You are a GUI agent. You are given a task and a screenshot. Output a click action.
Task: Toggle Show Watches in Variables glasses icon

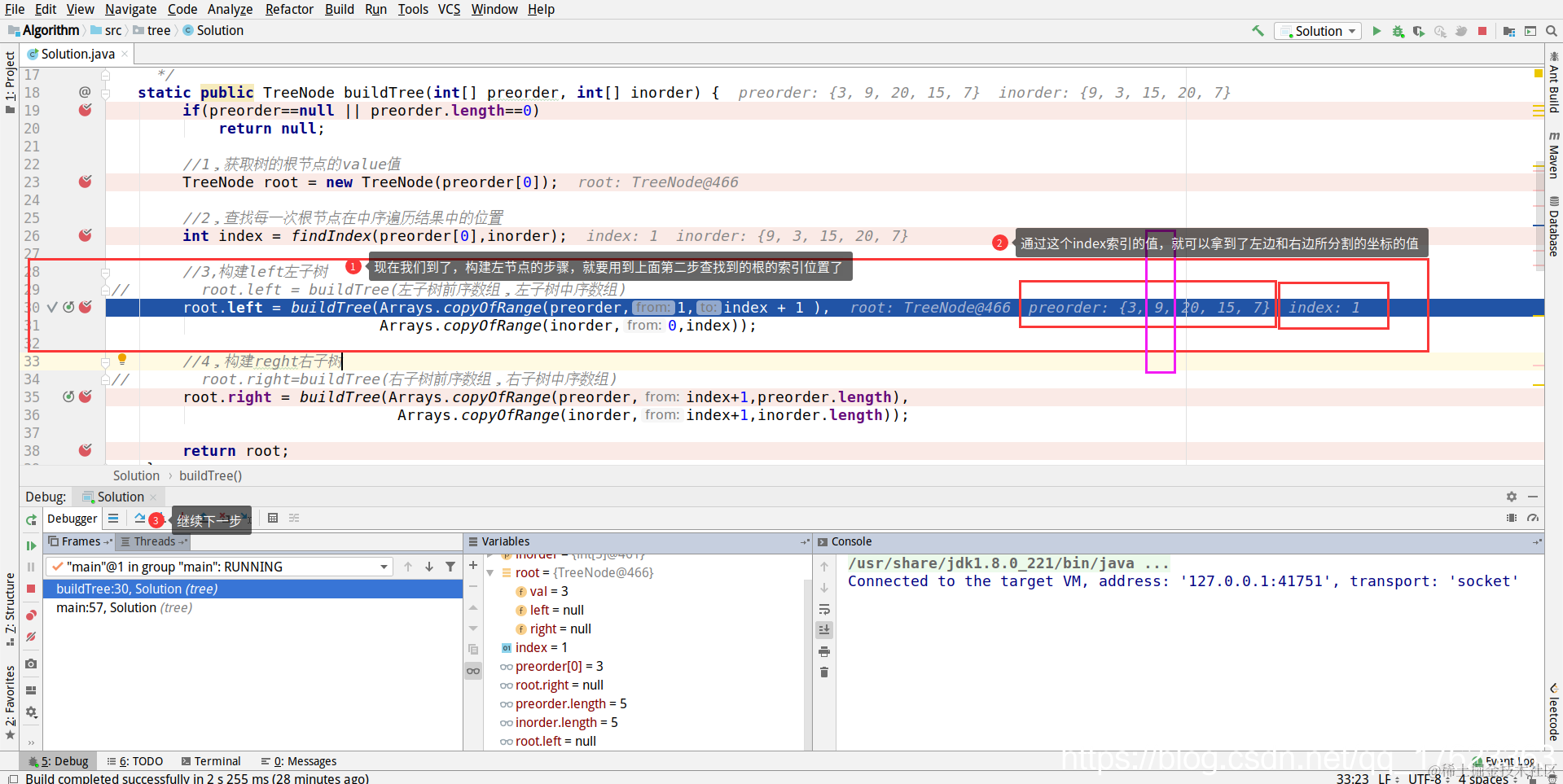coord(473,671)
